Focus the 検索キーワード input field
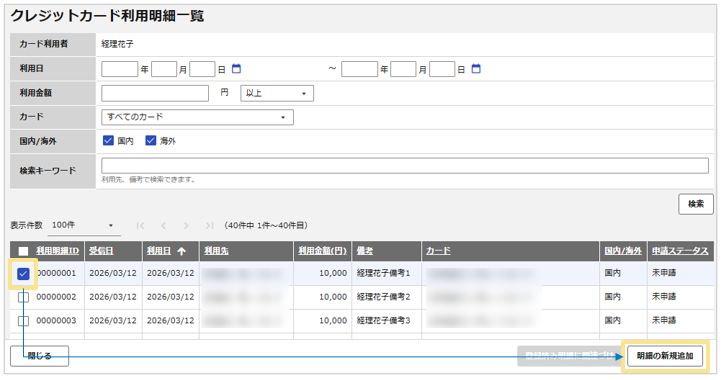 coord(405,166)
